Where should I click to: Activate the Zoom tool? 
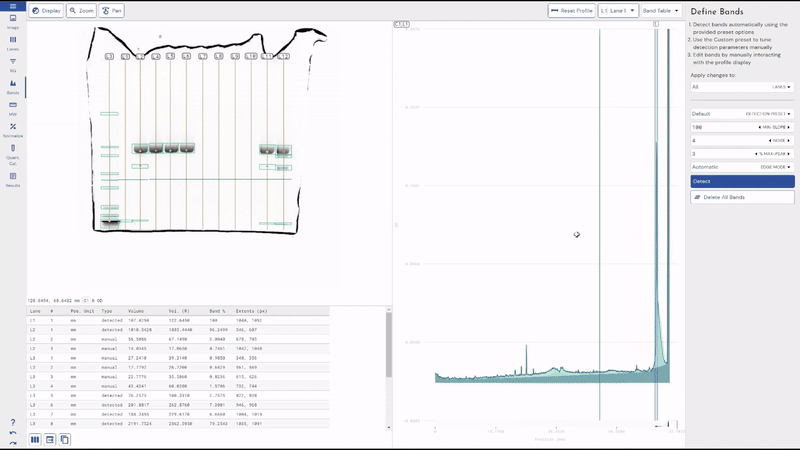click(81, 11)
